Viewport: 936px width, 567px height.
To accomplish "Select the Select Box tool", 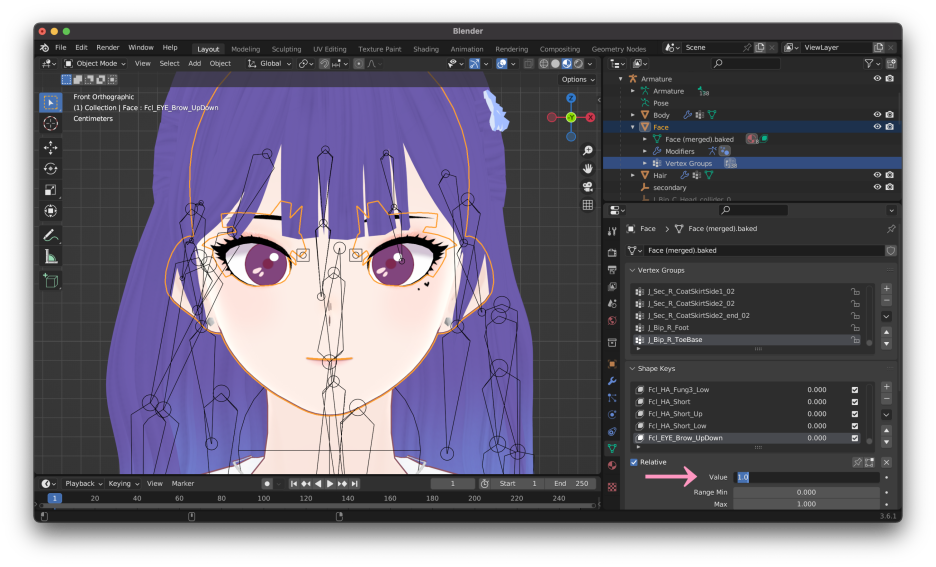I will [51, 103].
